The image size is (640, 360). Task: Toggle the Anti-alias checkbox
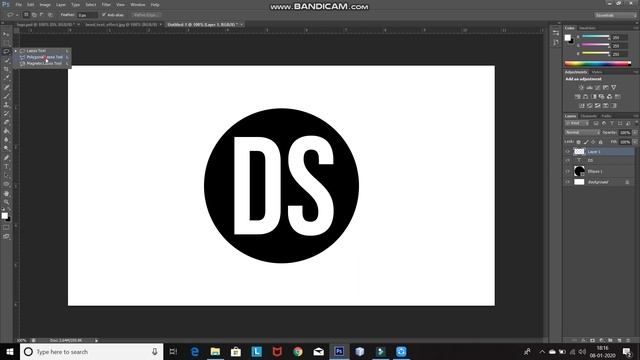(104, 15)
